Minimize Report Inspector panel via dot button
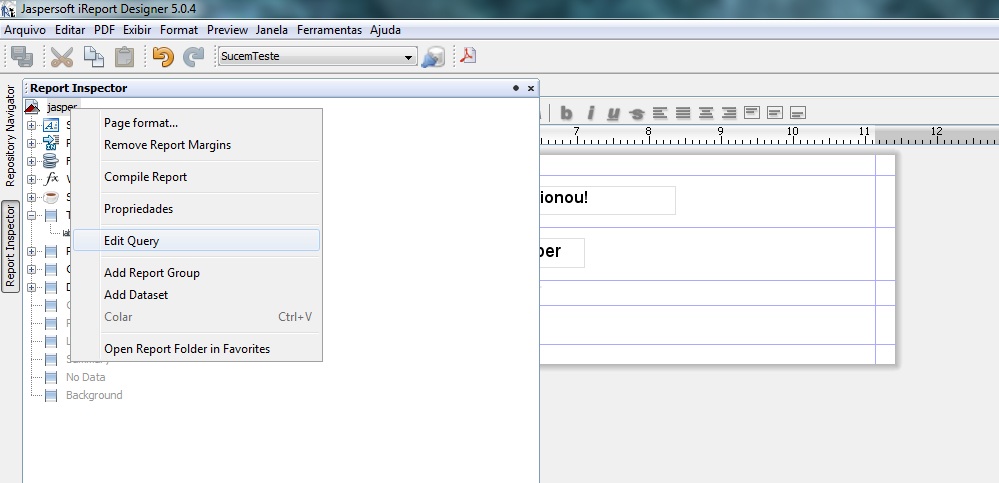999x483 pixels. (516, 88)
